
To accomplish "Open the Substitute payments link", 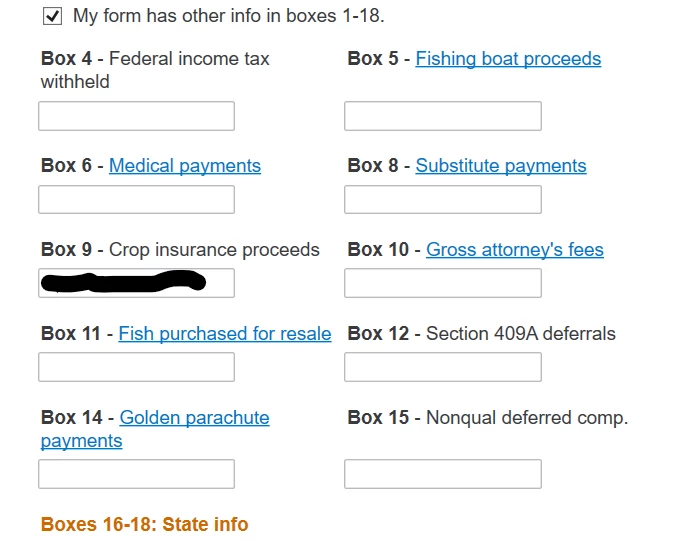I will pos(501,166).
